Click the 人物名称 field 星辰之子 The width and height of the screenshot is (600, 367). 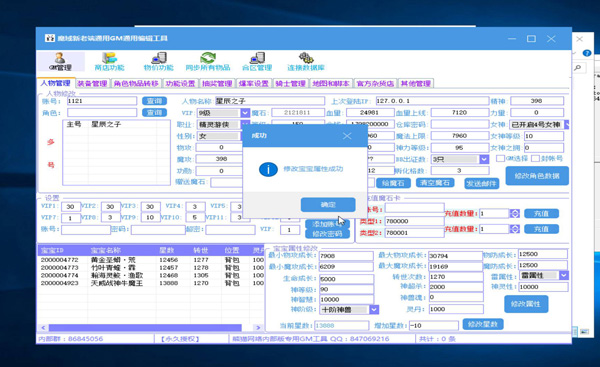click(270, 101)
